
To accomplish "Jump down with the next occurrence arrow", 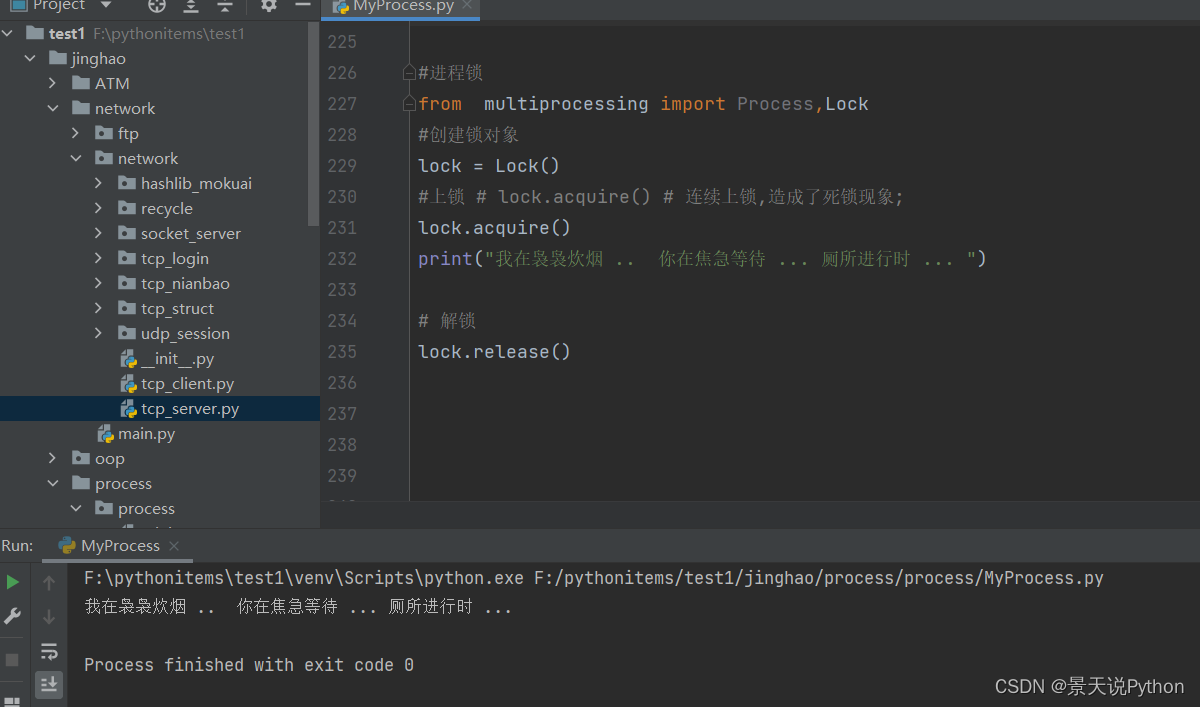I will [49, 615].
